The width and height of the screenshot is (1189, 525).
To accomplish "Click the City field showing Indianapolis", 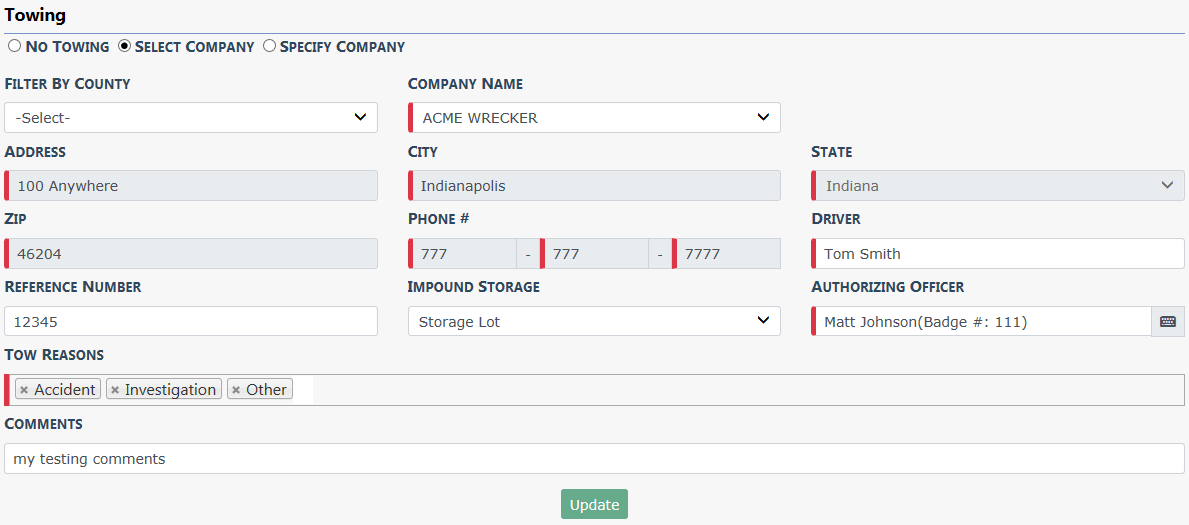I will coord(594,186).
